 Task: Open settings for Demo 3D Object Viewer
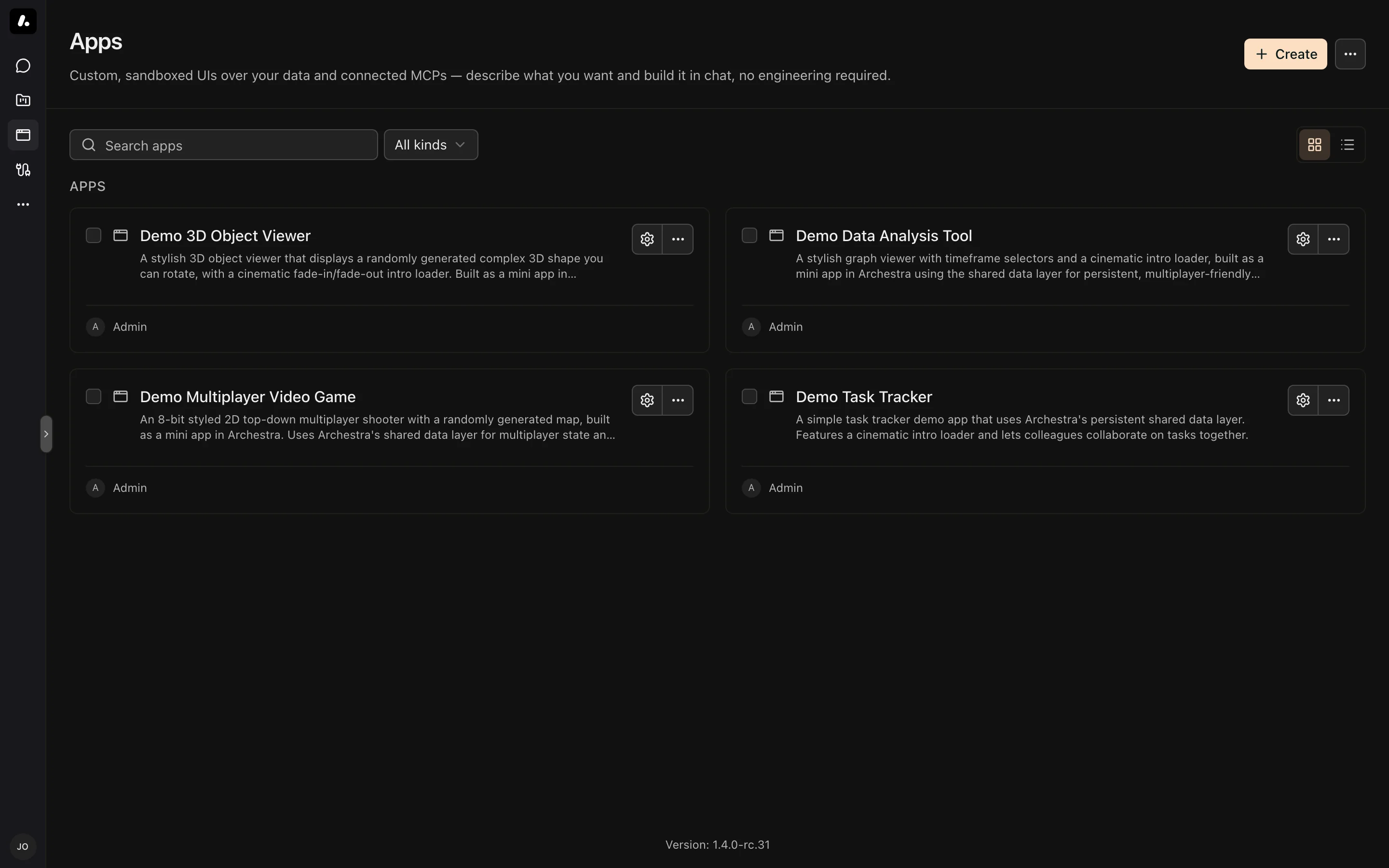(647, 239)
